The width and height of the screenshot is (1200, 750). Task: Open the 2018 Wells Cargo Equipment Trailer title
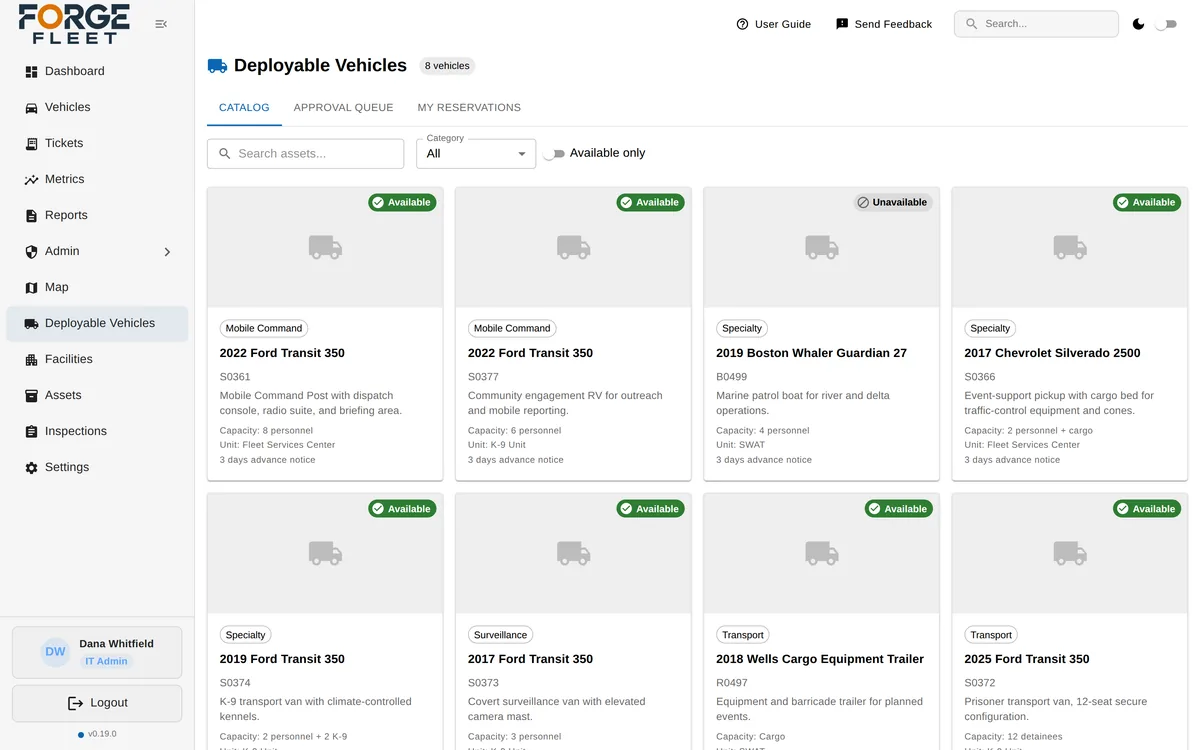(x=820, y=659)
